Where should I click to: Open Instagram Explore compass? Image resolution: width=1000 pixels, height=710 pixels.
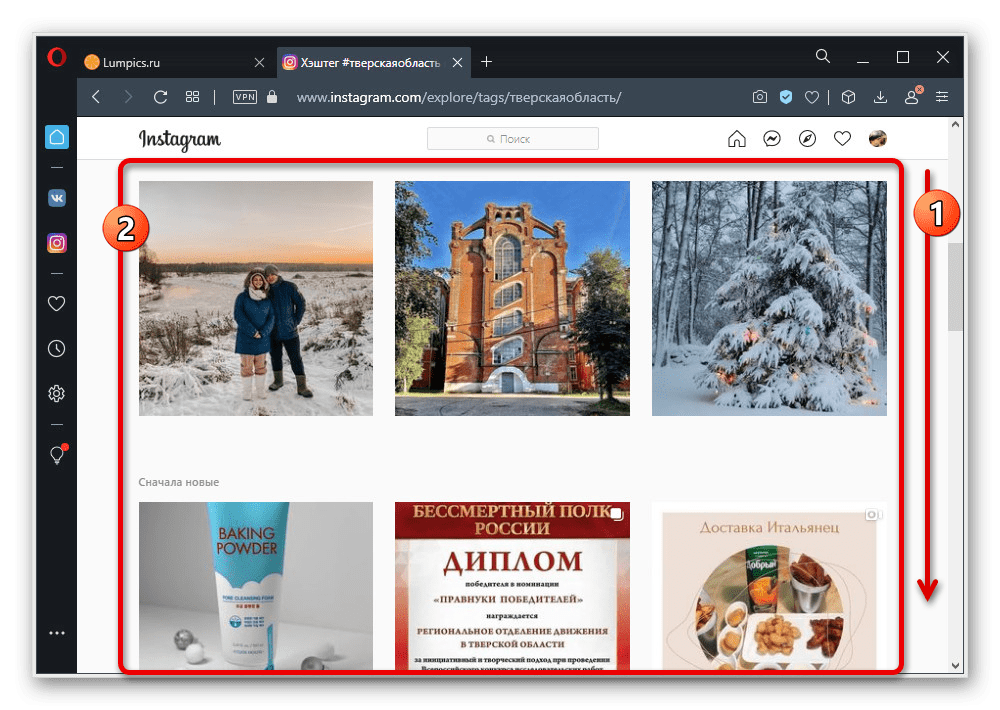click(807, 138)
